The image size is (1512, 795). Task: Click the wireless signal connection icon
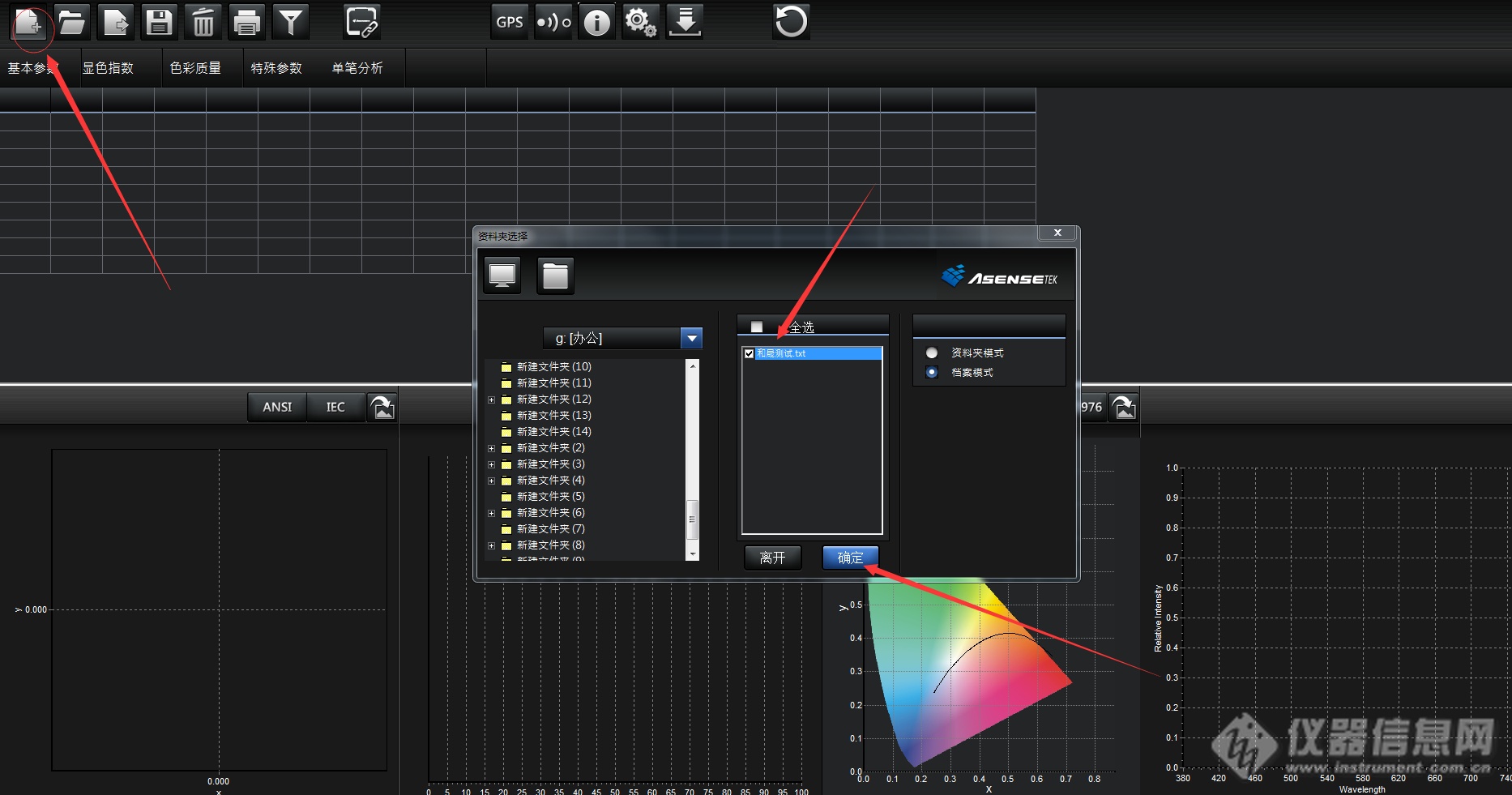[x=553, y=22]
